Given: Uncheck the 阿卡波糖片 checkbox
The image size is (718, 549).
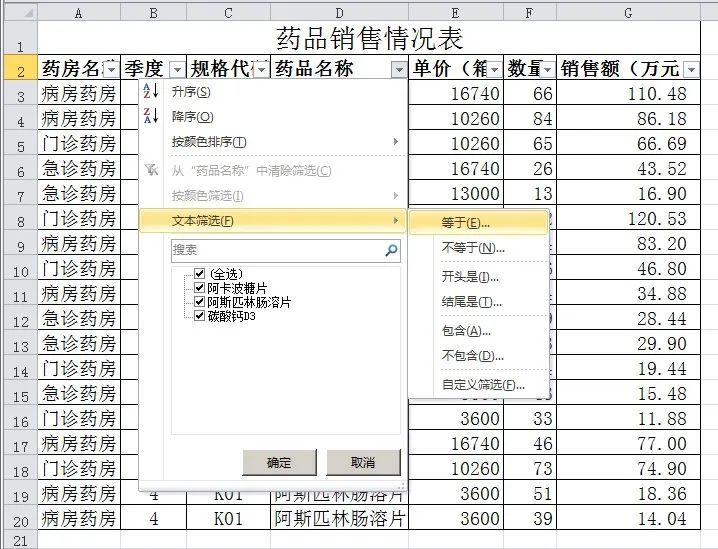Looking at the screenshot, I should click(199, 288).
